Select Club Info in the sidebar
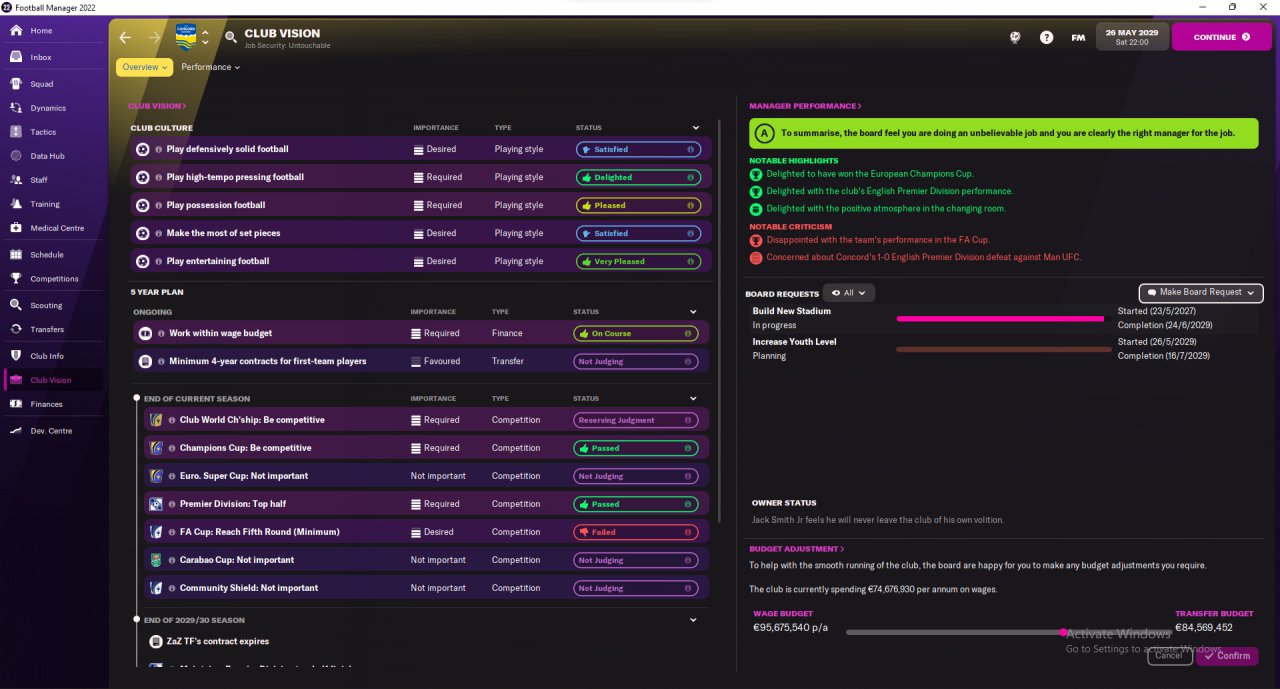Image resolution: width=1280 pixels, height=689 pixels. [x=47, y=356]
